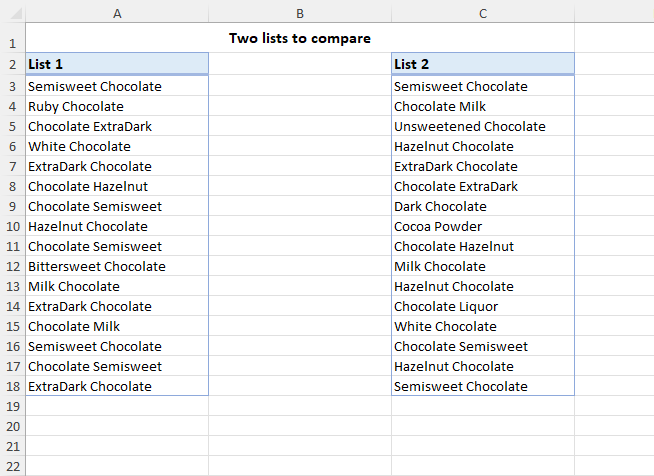Viewport: 654px width, 476px height.
Task: Click Ruby Chocolate cell in List 1
Action: [x=117, y=106]
